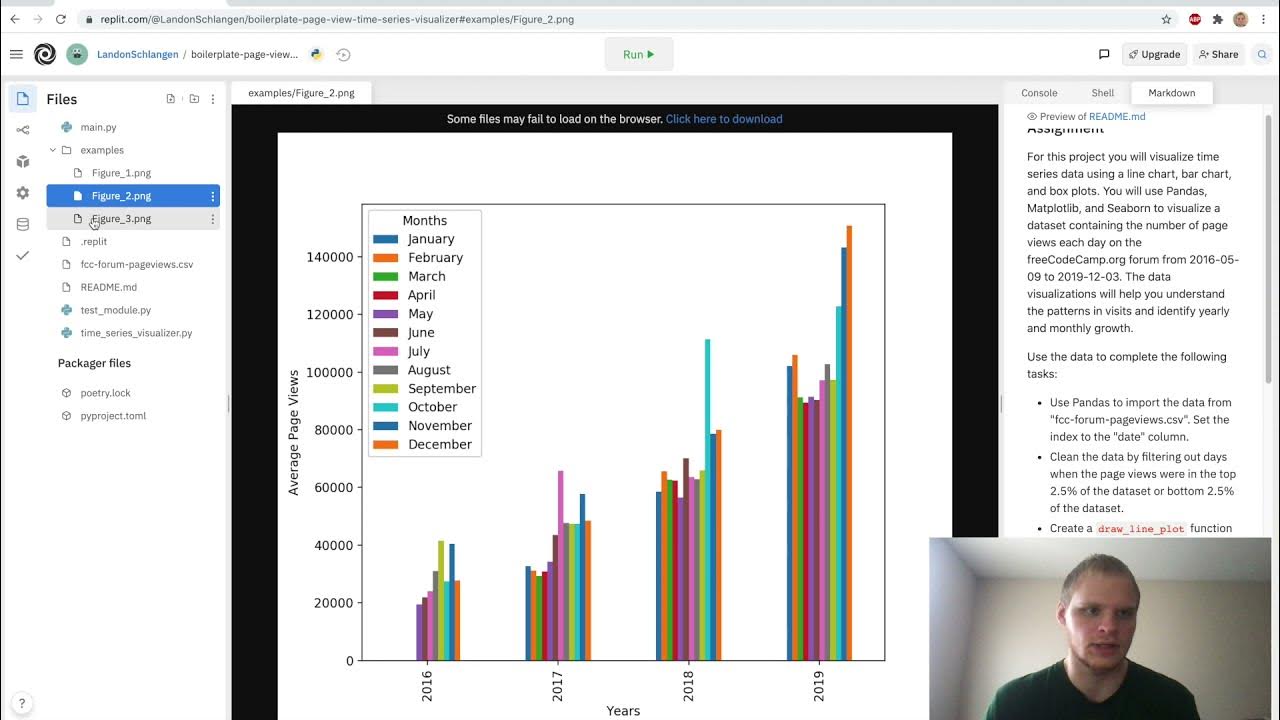This screenshot has height=720, width=1280.
Task: Open README.md preview link
Action: point(1117,116)
